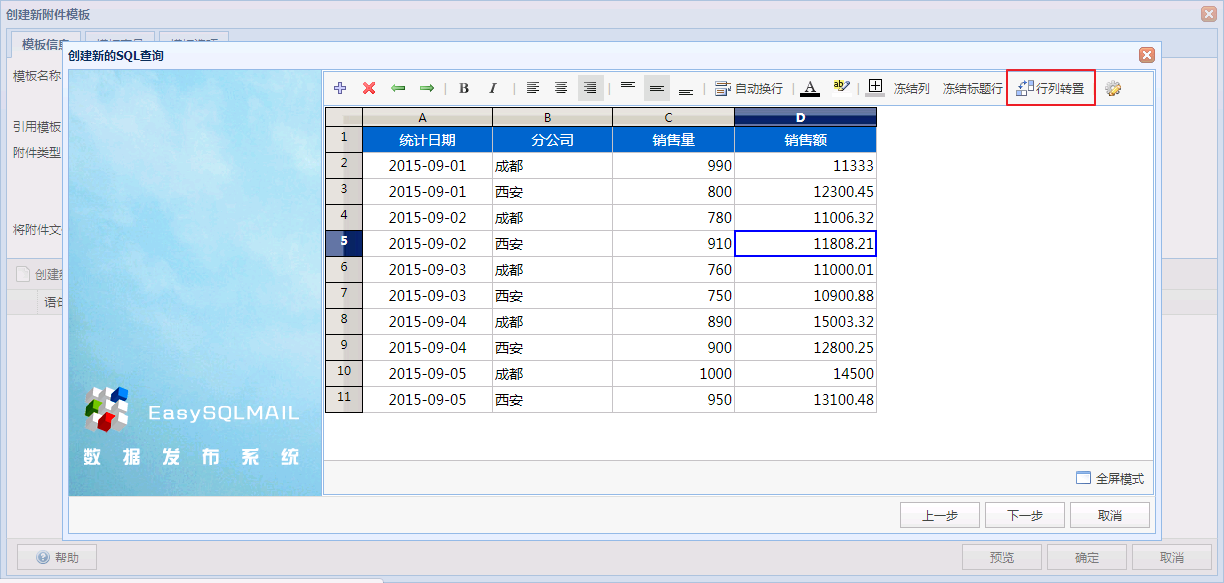
Task: Select column B header
Action: tap(552, 117)
